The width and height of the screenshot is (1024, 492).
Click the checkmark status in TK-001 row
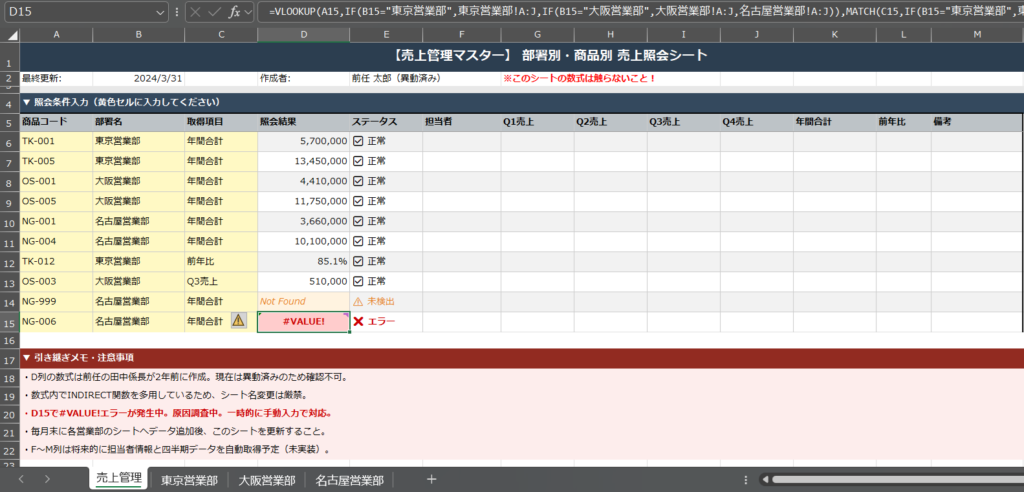pos(358,142)
